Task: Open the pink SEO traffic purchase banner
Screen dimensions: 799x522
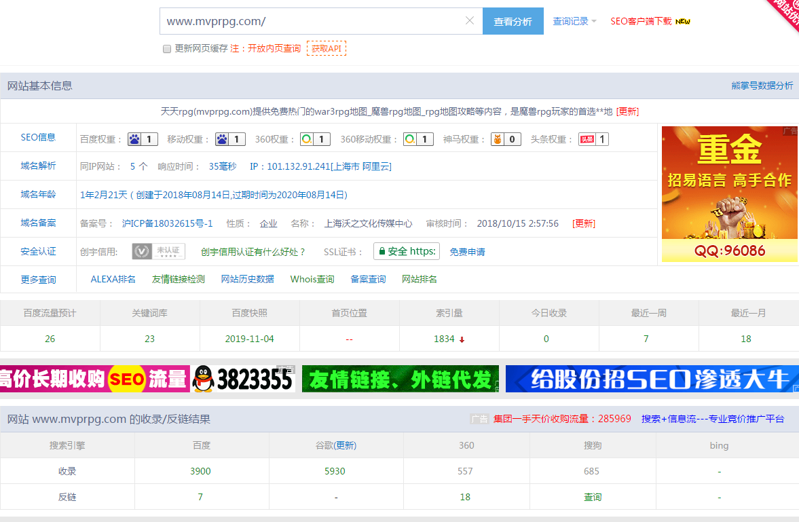Action: tap(147, 379)
